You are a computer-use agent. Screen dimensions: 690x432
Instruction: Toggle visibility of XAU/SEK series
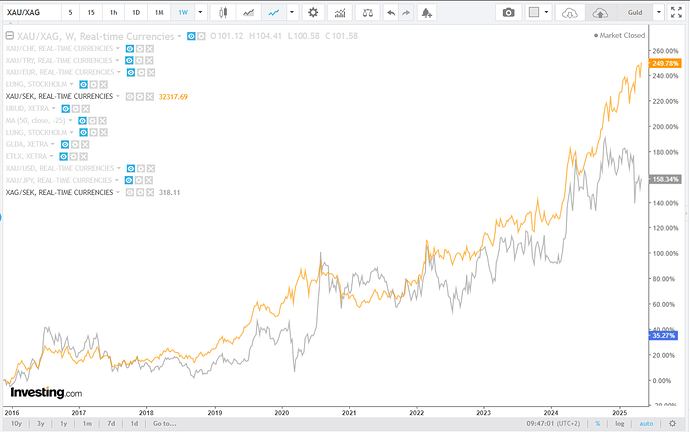pyautogui.click(x=128, y=96)
